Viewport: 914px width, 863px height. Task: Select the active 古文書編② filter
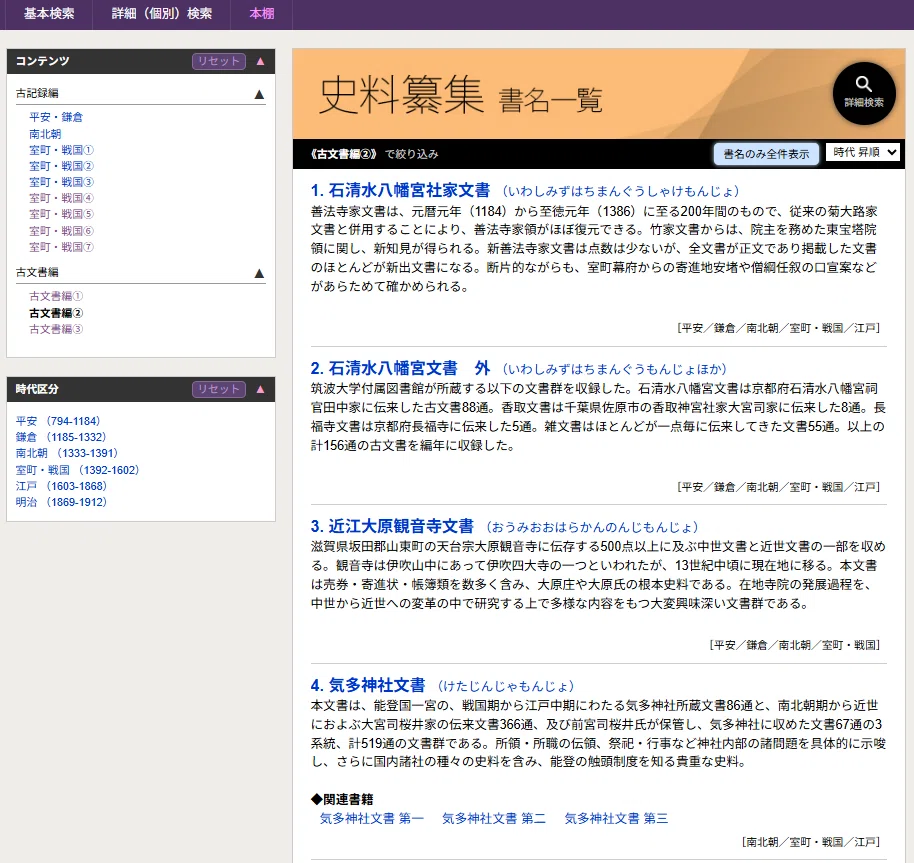click(x=56, y=313)
